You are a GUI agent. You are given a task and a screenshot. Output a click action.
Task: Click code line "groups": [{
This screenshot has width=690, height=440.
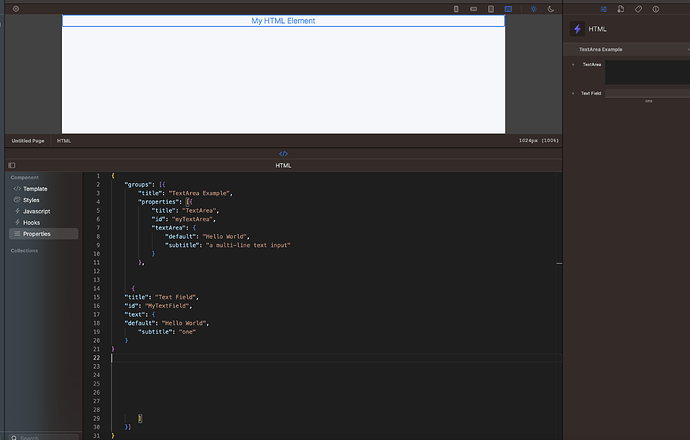145,184
